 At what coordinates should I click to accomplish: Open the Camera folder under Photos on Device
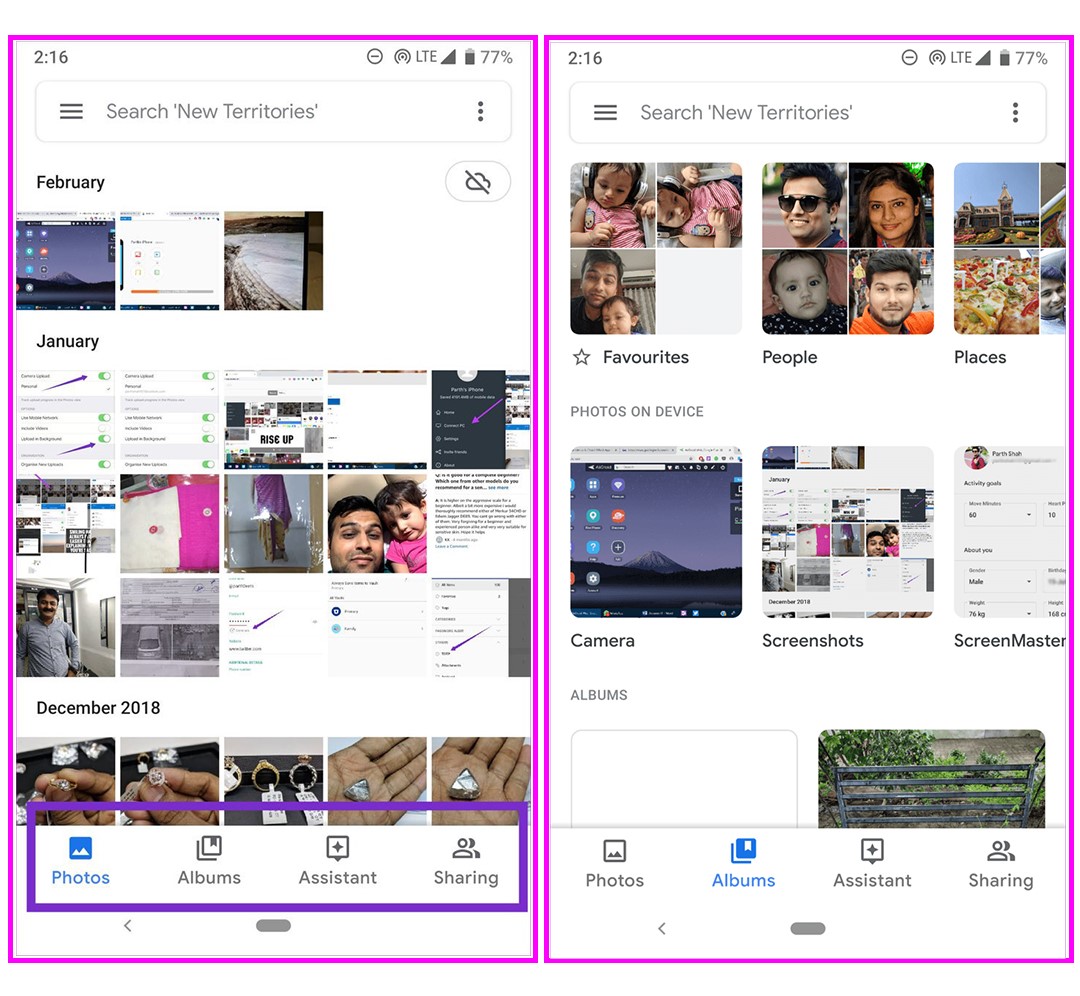point(656,532)
